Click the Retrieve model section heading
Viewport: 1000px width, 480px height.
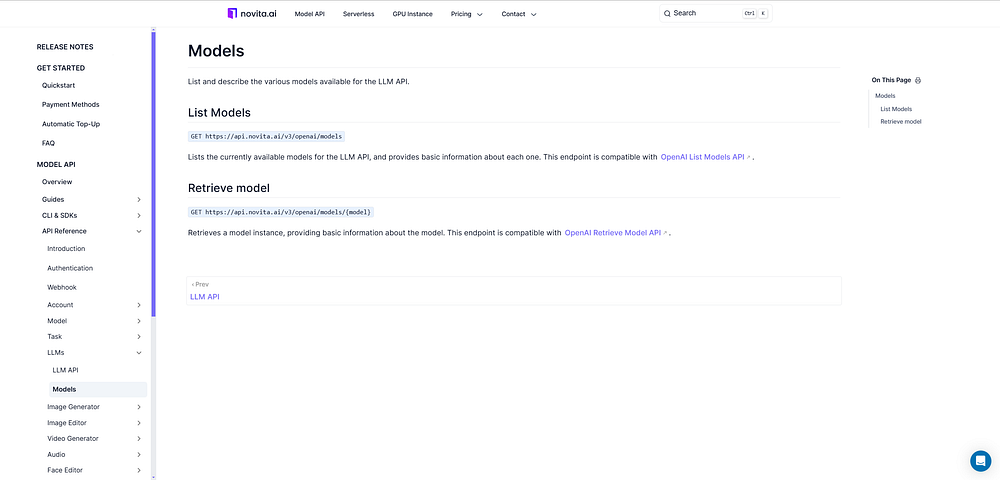[229, 189]
